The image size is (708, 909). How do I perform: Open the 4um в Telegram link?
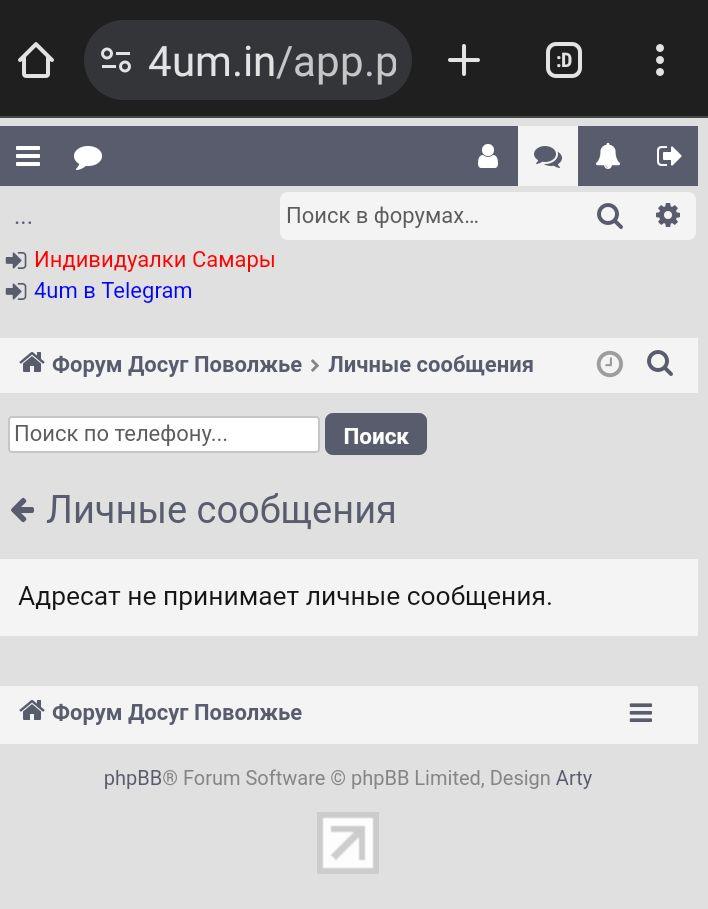(113, 291)
